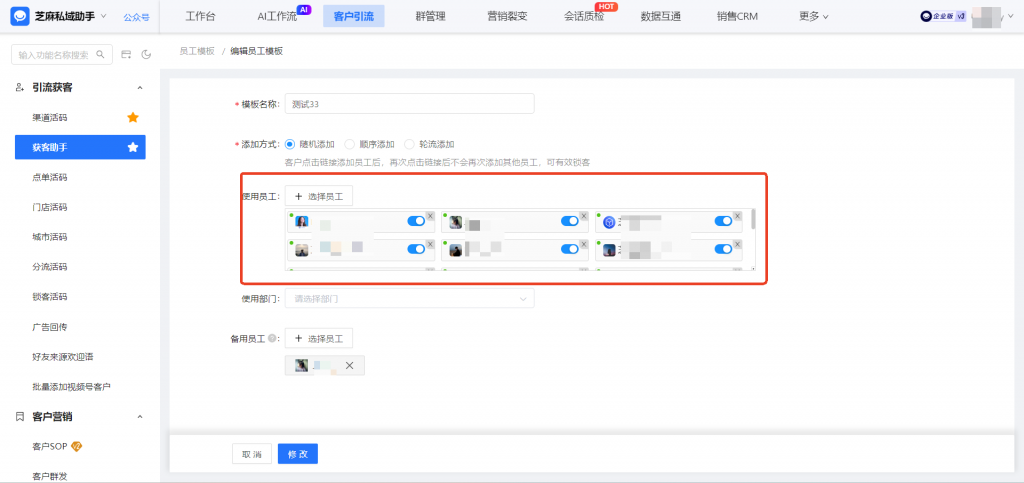
Task: Open the 营销裂变 tab
Action: [507, 16]
